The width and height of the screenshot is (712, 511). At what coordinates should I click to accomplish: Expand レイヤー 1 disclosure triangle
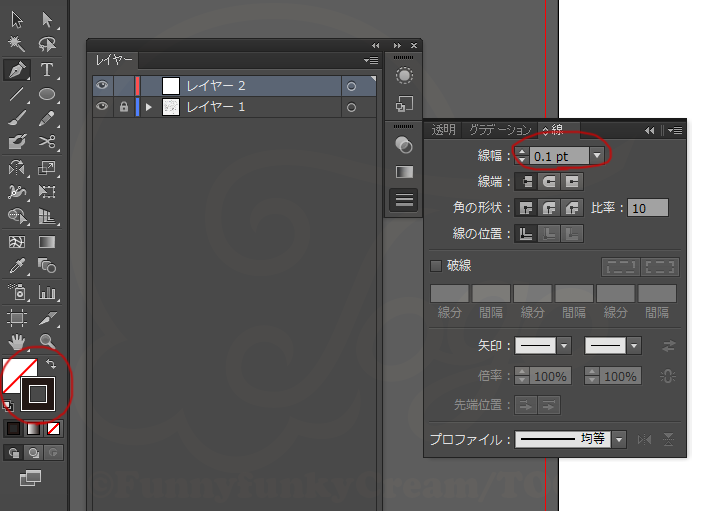point(148,108)
